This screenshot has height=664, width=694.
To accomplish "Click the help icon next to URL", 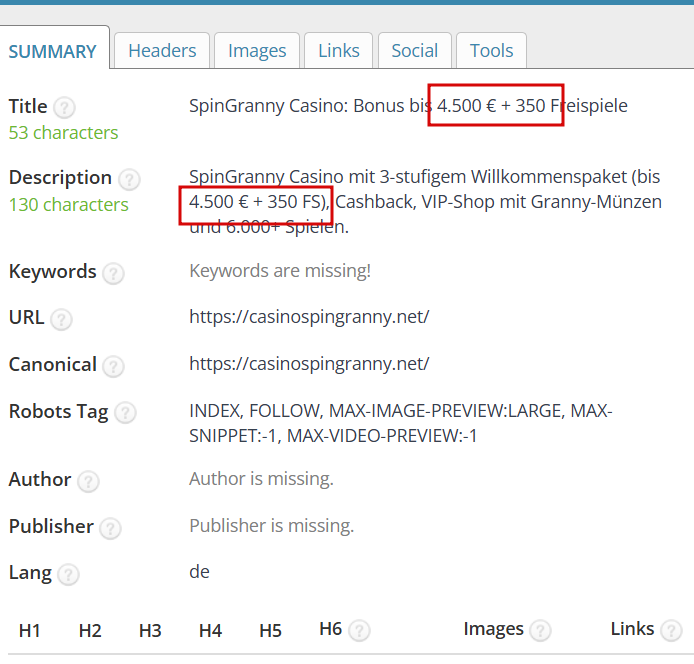I will pyautogui.click(x=61, y=319).
